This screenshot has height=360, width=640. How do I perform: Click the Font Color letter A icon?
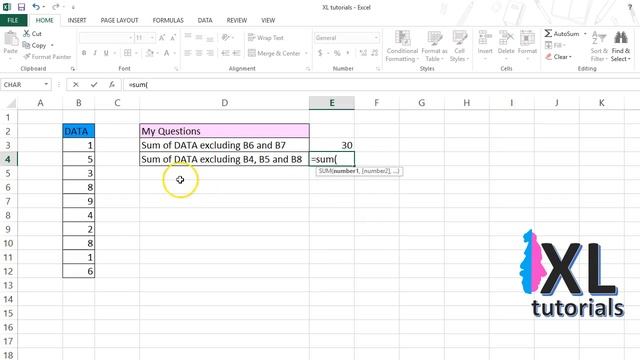pyautogui.click(x=167, y=53)
